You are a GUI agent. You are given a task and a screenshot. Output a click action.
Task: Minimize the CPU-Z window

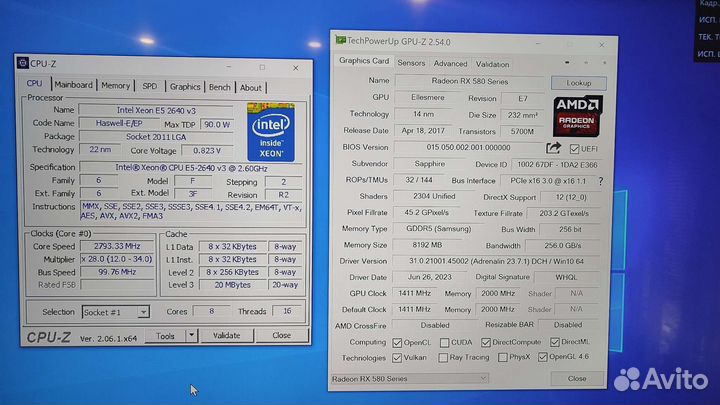click(x=229, y=67)
